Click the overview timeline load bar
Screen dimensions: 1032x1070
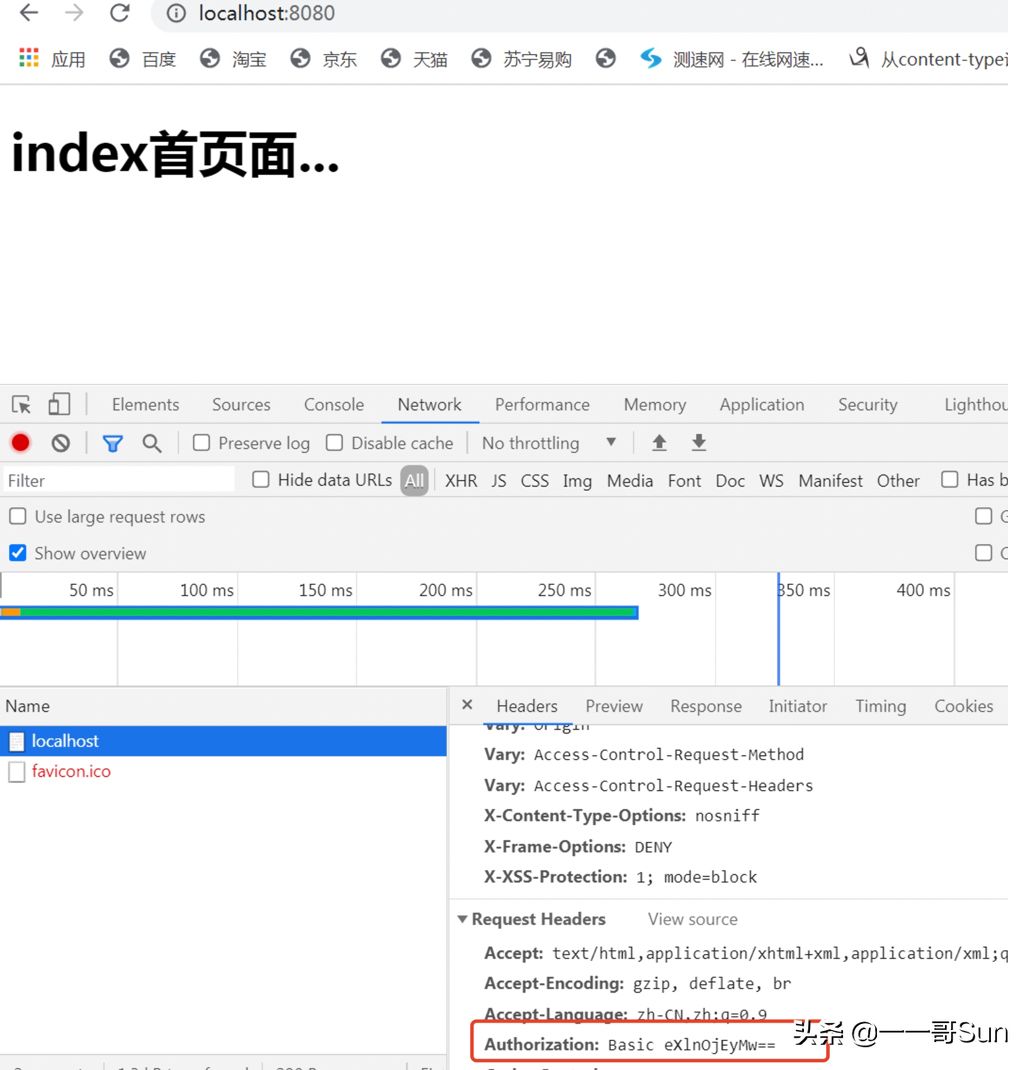point(319,612)
